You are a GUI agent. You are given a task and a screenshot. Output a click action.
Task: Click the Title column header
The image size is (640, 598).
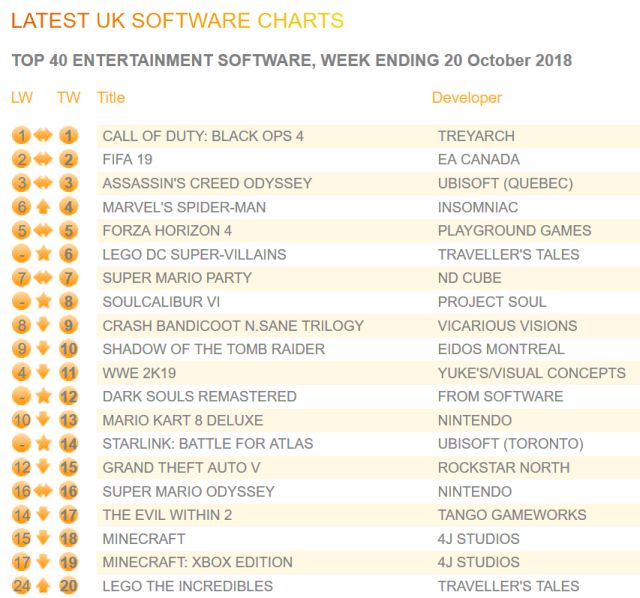click(111, 98)
